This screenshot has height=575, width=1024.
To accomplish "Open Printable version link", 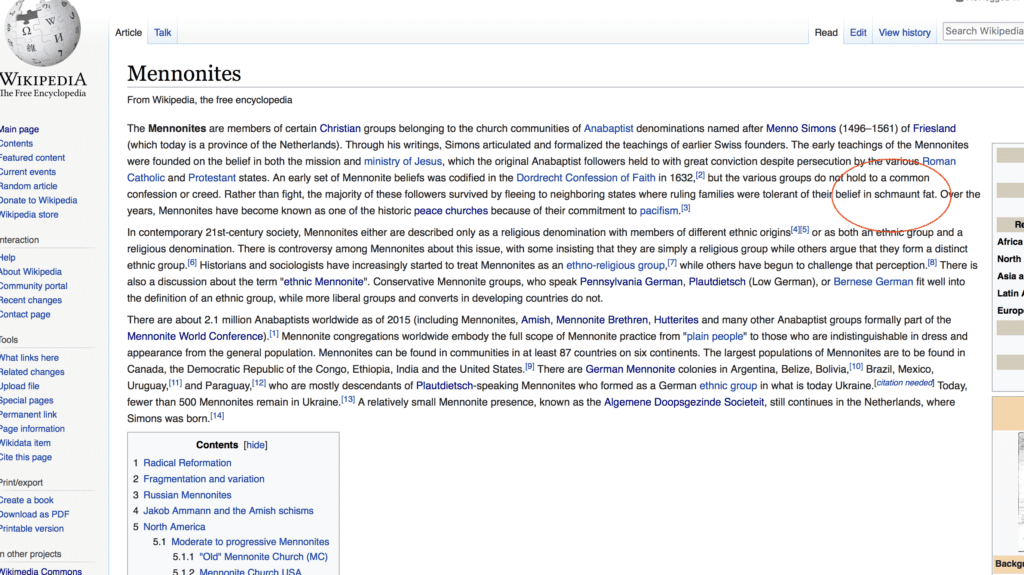I will point(31,529).
